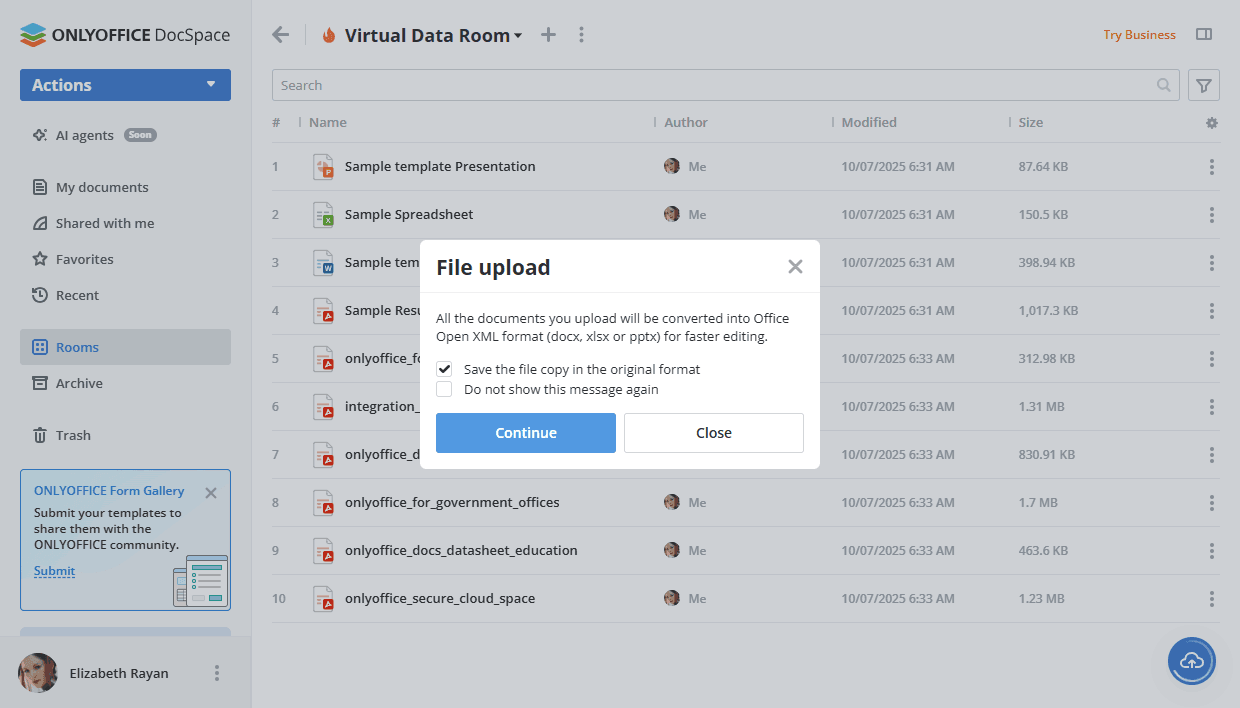Enable 'Do not show this message again'
This screenshot has height=708, width=1240.
444,389
